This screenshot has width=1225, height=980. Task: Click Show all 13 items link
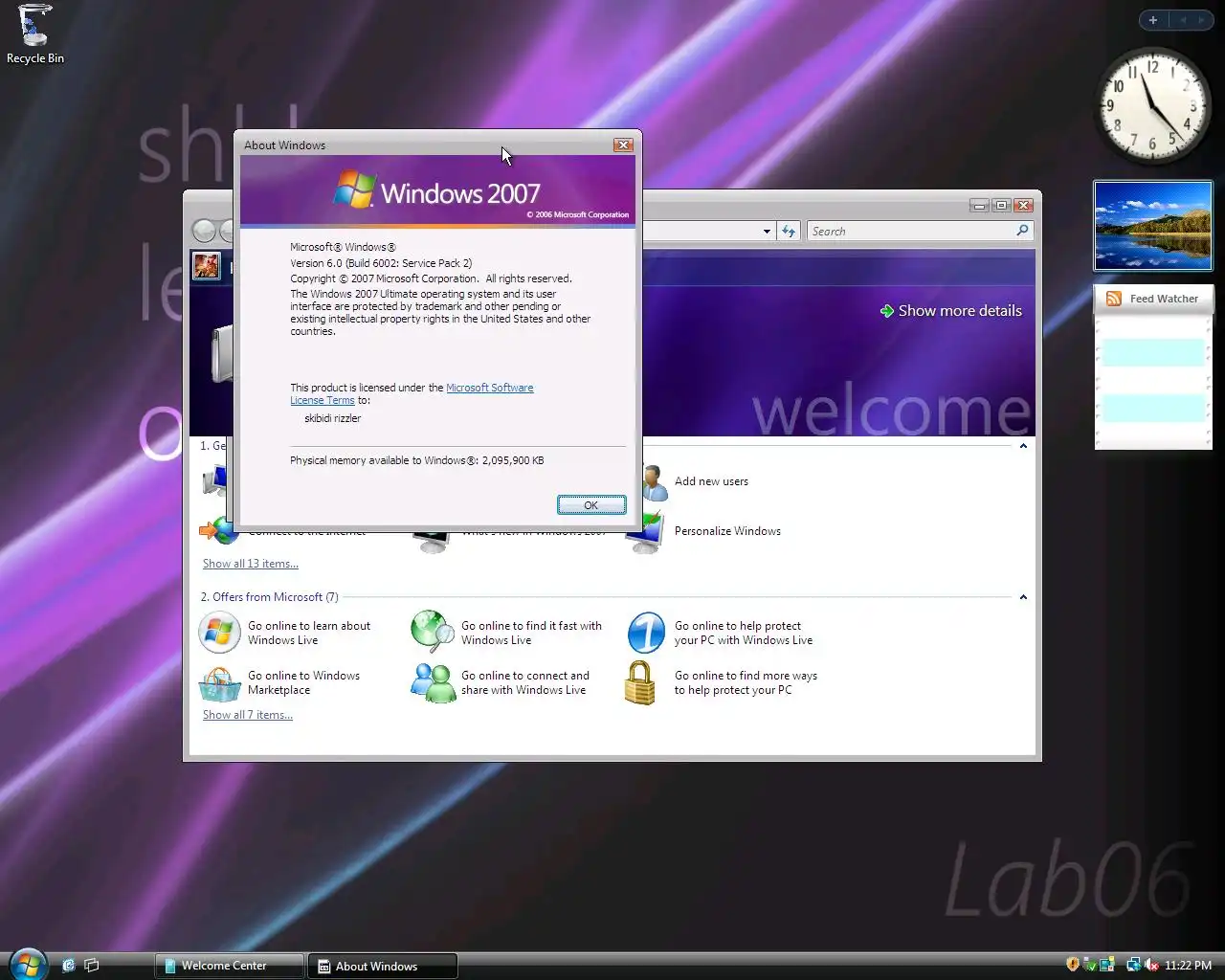(x=251, y=564)
